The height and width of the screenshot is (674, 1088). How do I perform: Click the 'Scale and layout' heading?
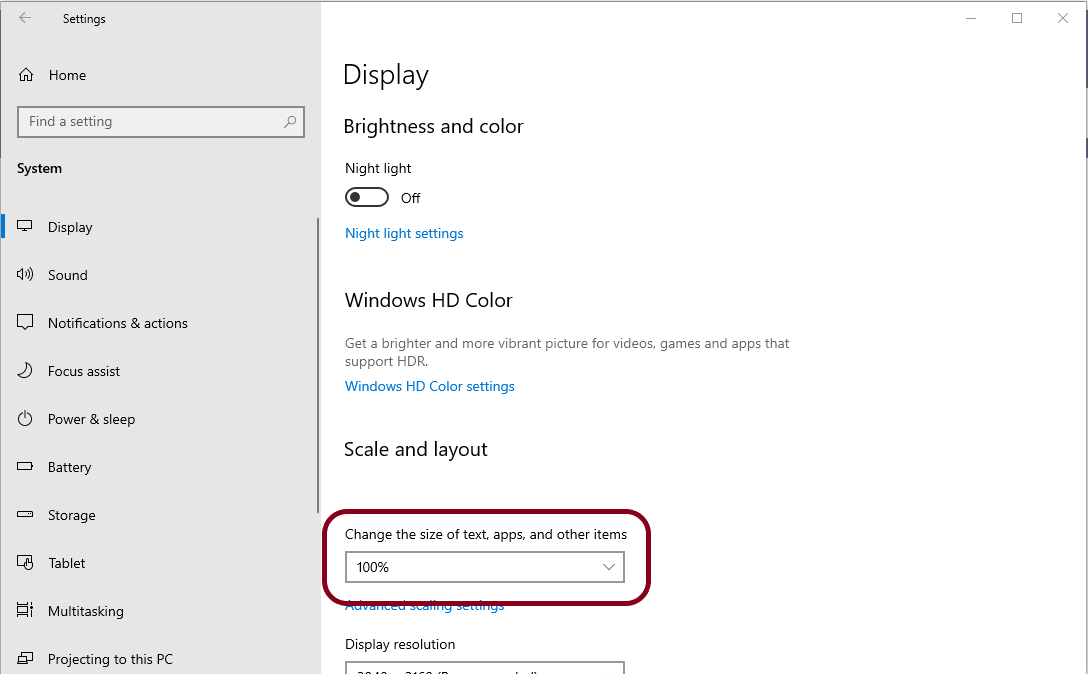pyautogui.click(x=416, y=449)
